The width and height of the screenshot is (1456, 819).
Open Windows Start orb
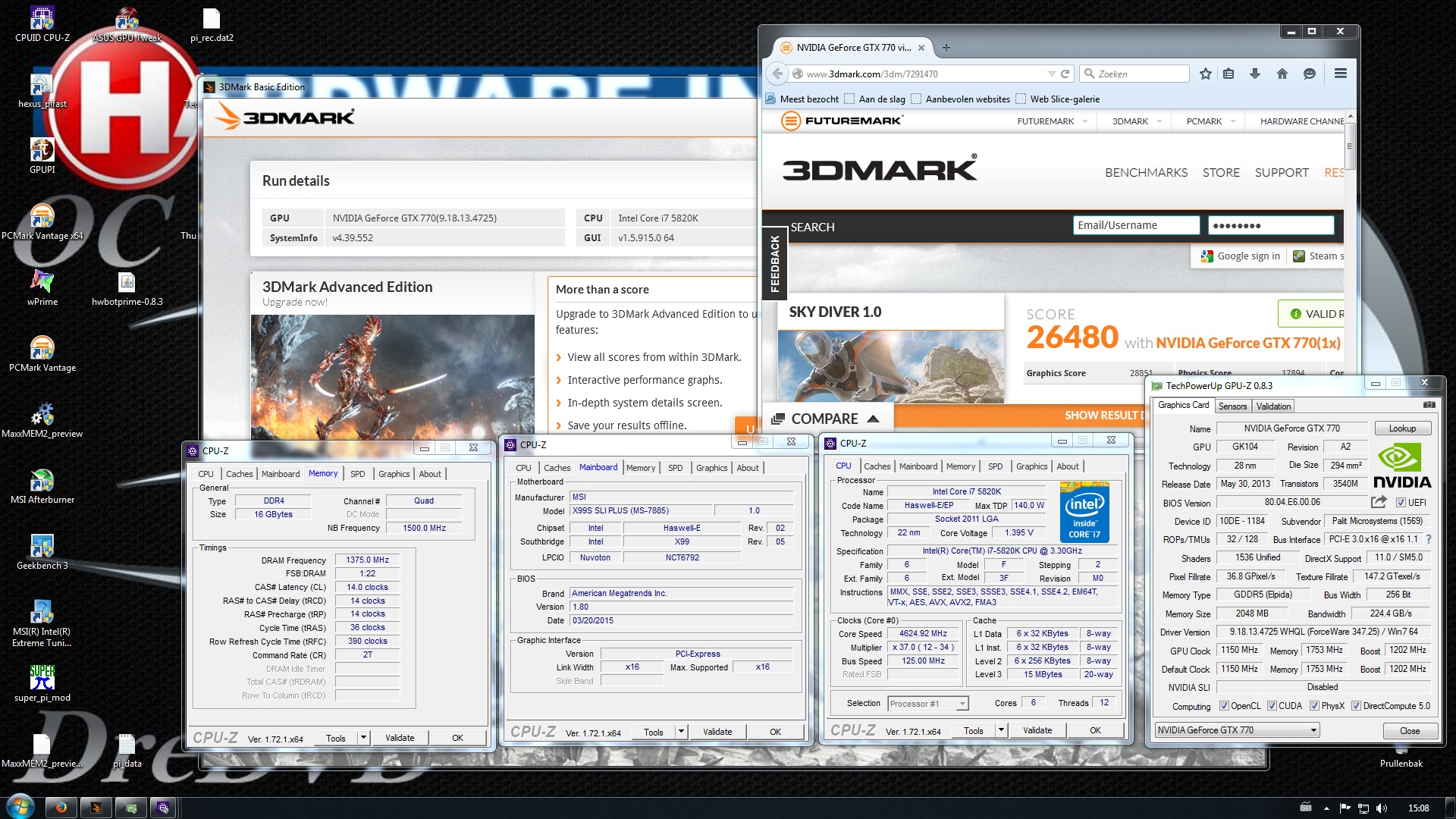click(20, 805)
